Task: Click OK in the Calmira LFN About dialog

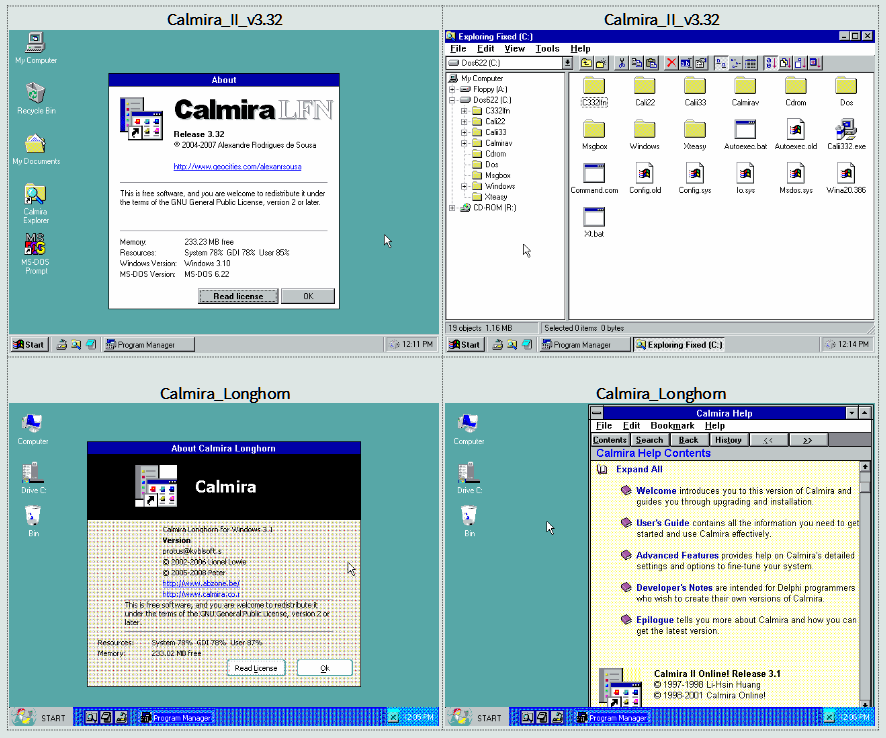Action: (308, 296)
